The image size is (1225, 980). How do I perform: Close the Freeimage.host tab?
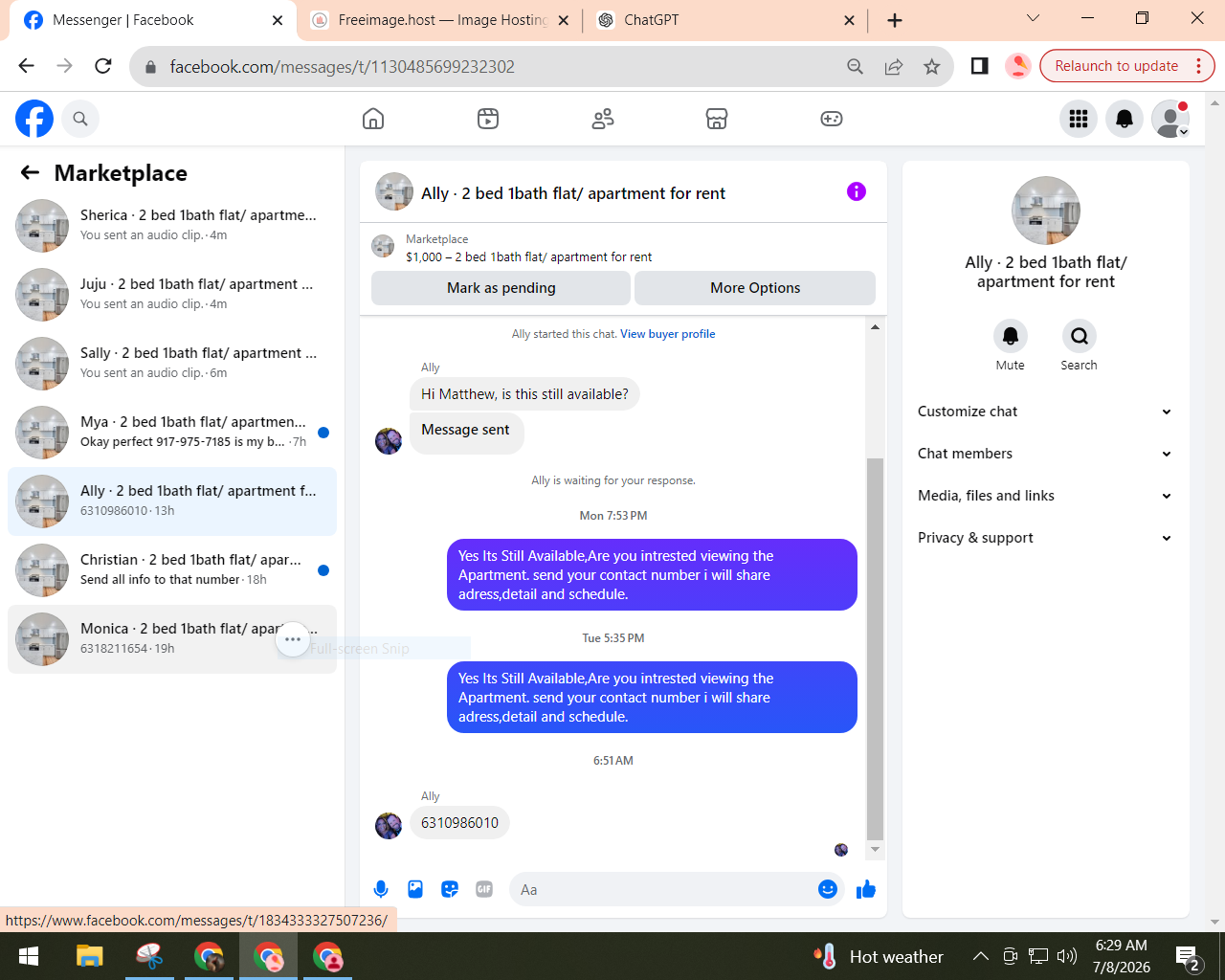tap(563, 20)
